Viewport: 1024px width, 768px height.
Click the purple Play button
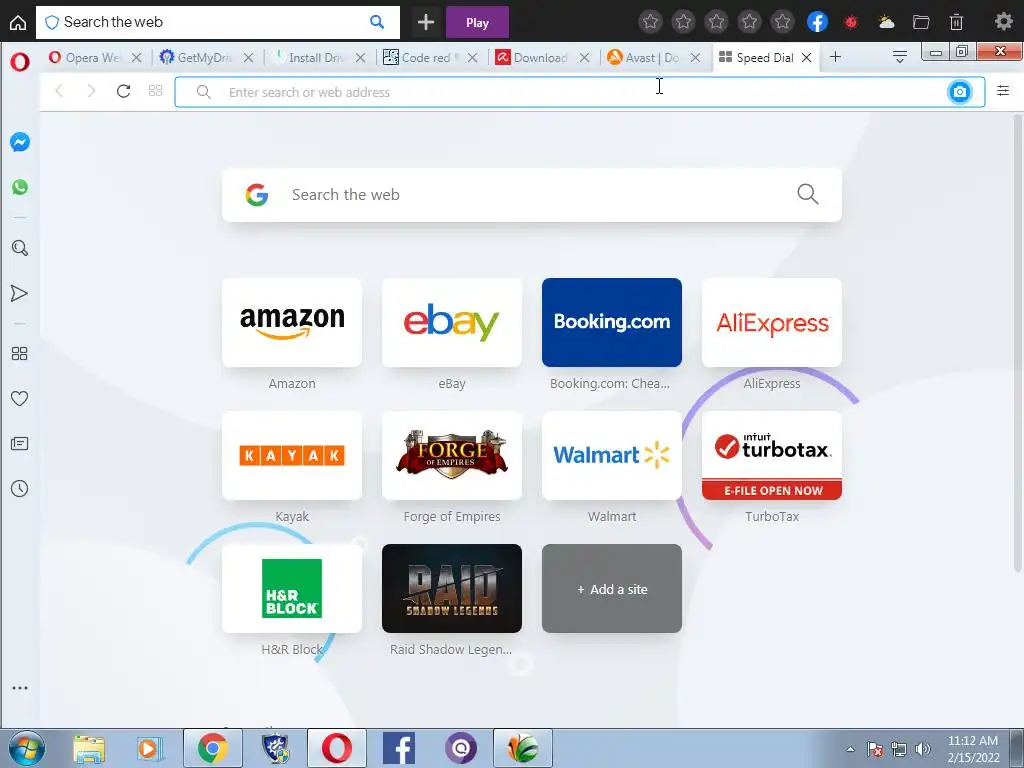point(477,22)
